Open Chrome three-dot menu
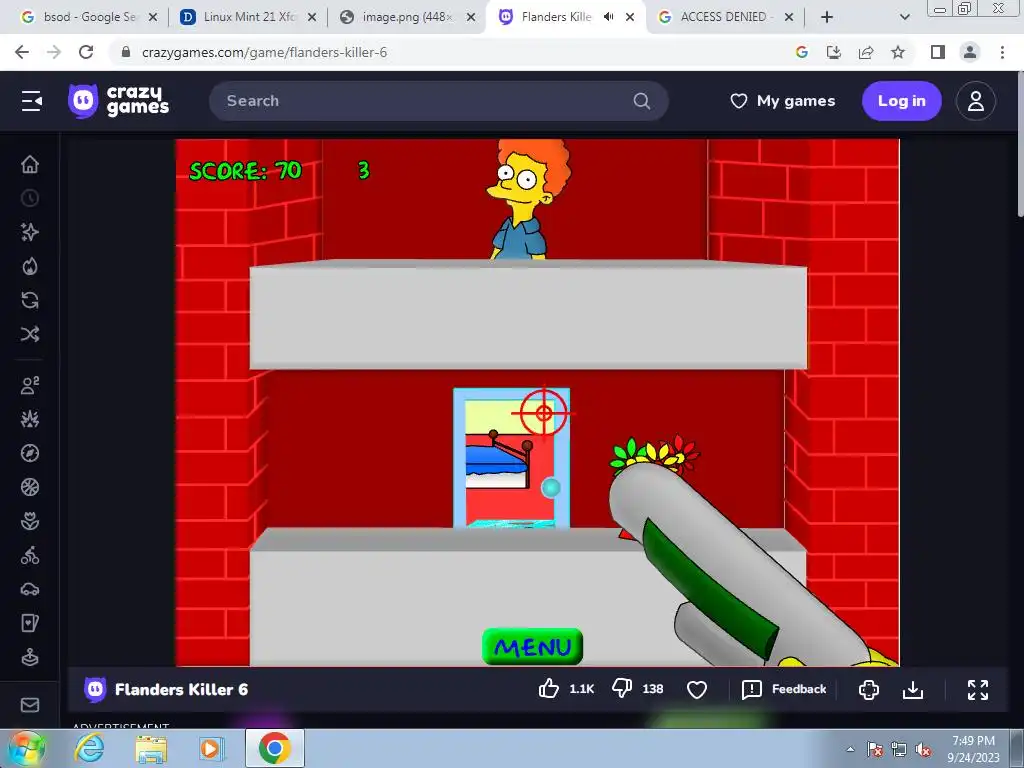The height and width of the screenshot is (768, 1024). click(x=1002, y=52)
